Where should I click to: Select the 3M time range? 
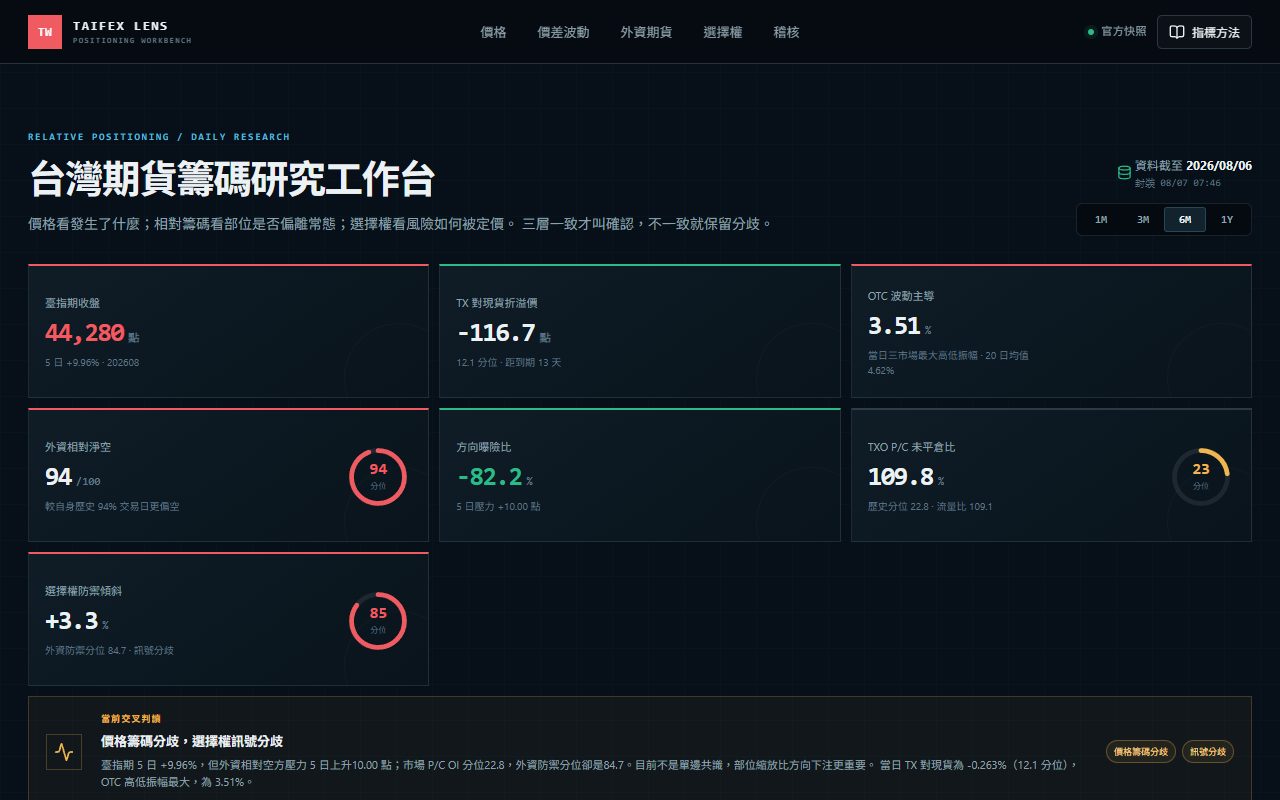click(x=1143, y=220)
